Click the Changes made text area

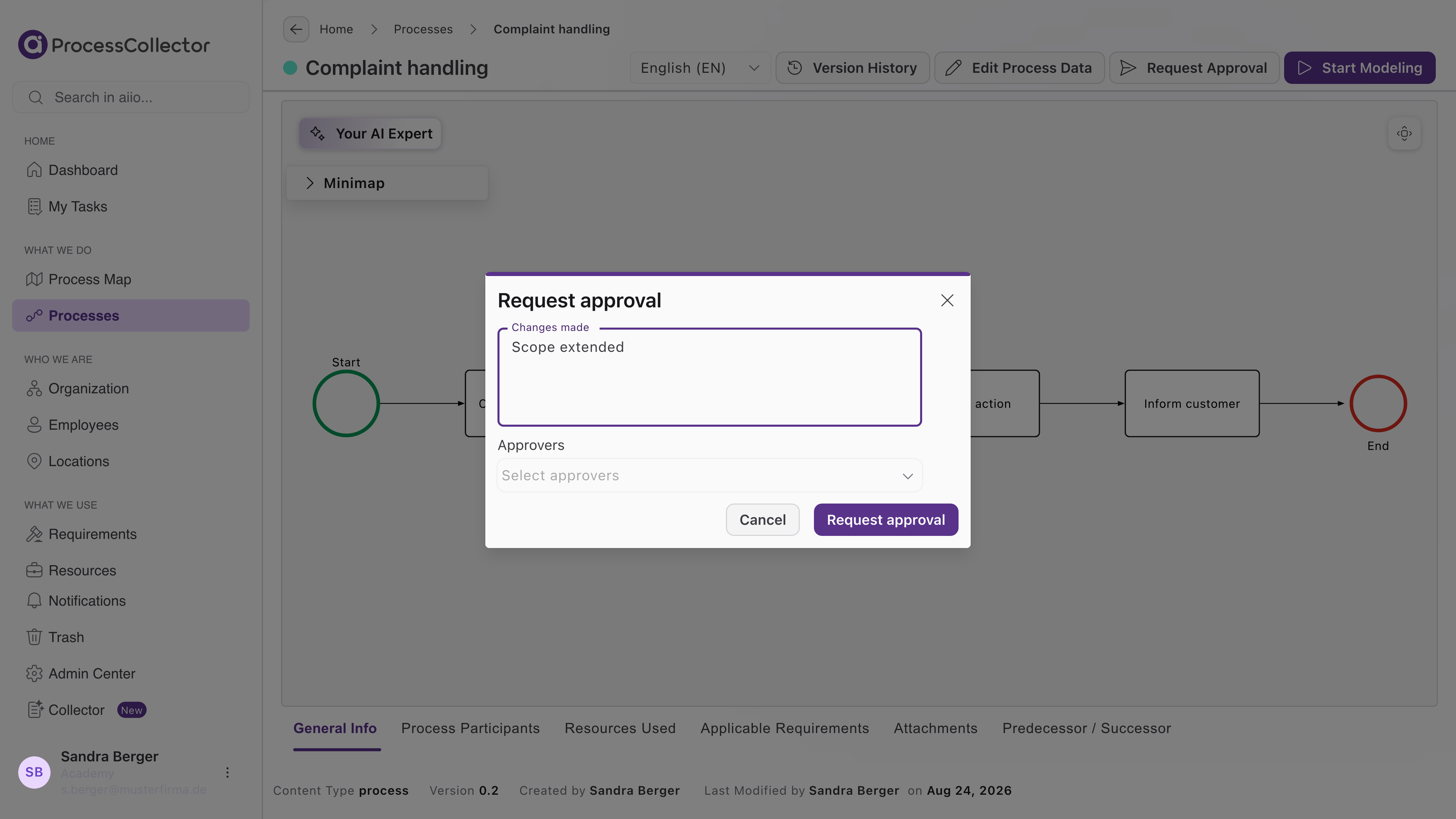[709, 377]
